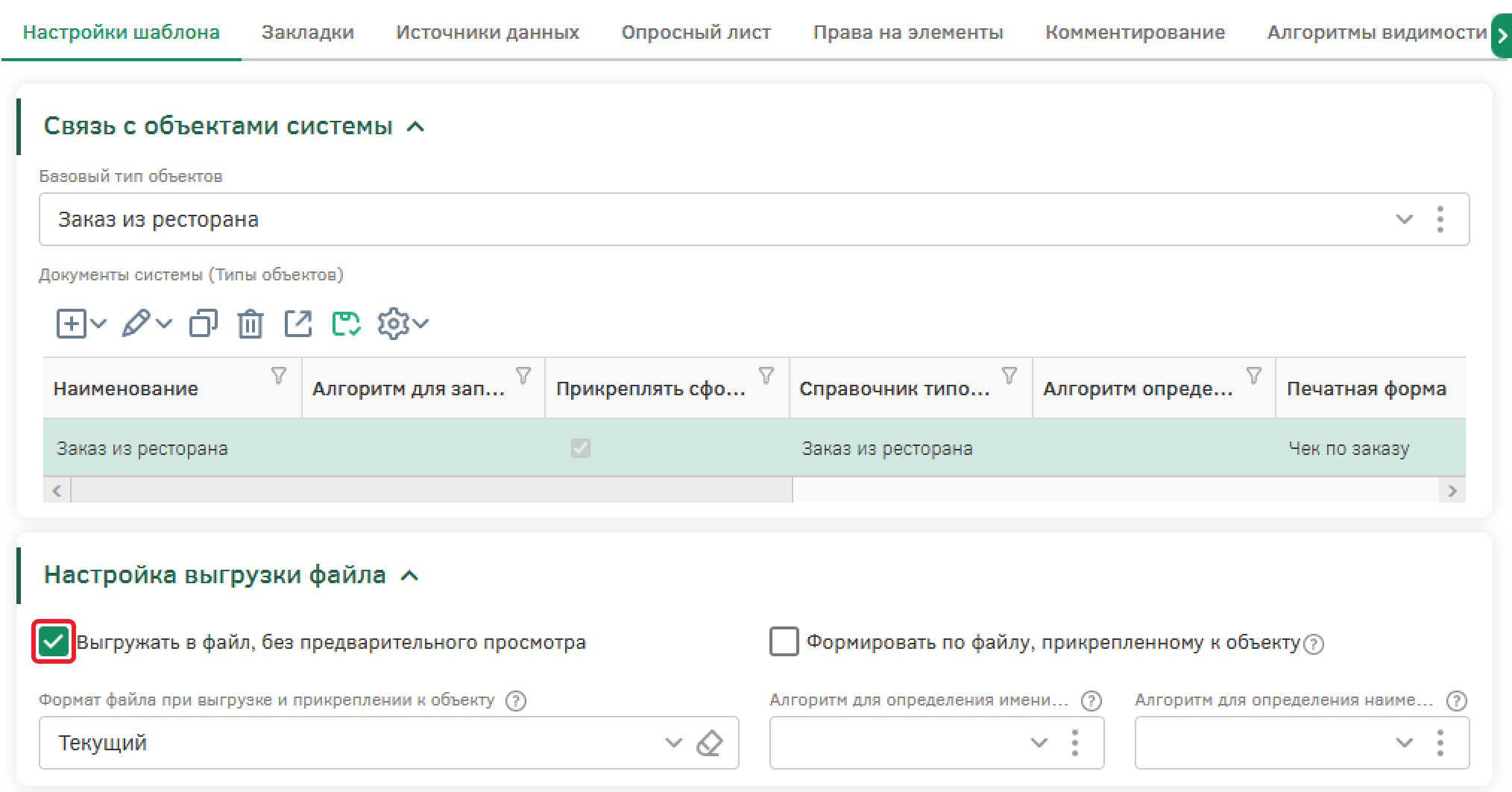The height and width of the screenshot is (792, 1512).
Task: Click the pencil edit icon
Action: (x=136, y=324)
